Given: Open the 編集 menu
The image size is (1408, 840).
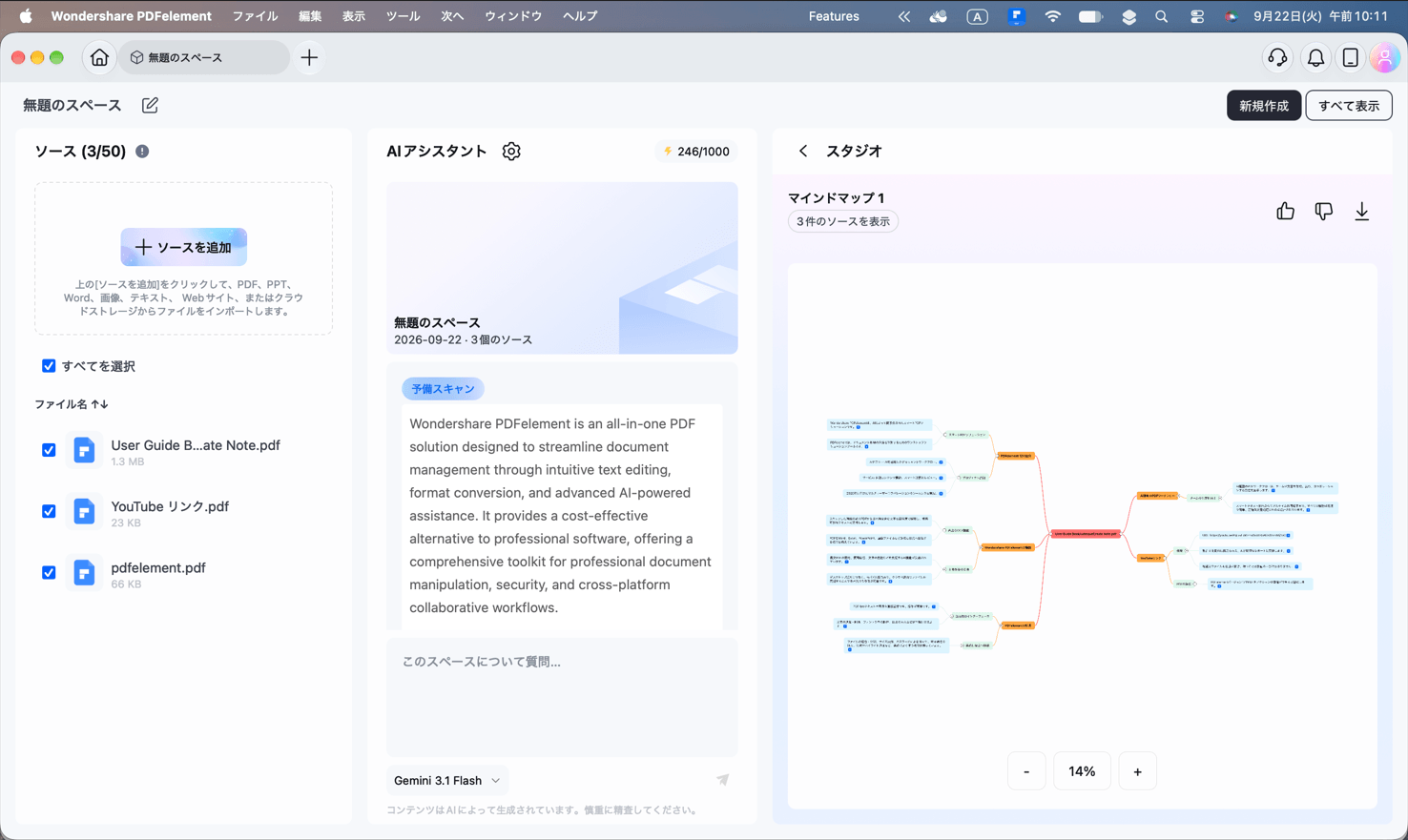Looking at the screenshot, I should pyautogui.click(x=310, y=16).
